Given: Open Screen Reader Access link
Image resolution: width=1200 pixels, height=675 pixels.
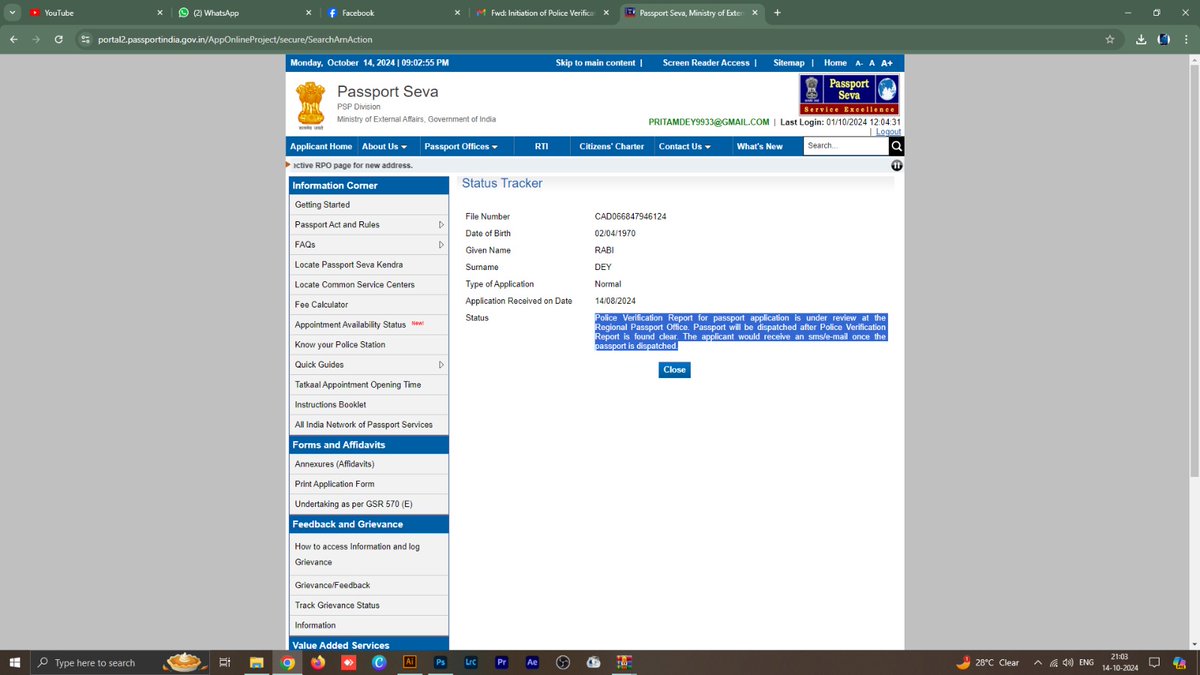Looking at the screenshot, I should tap(706, 63).
